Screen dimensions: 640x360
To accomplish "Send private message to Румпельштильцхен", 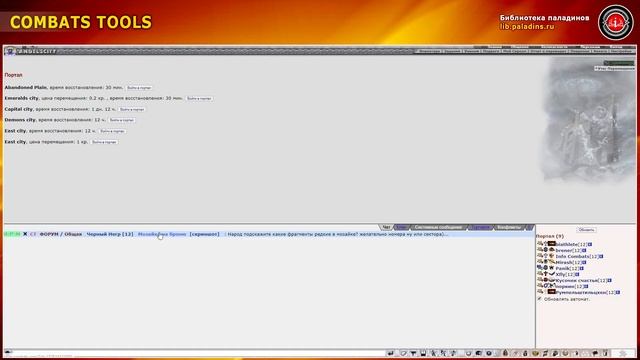I will [x=540, y=292].
